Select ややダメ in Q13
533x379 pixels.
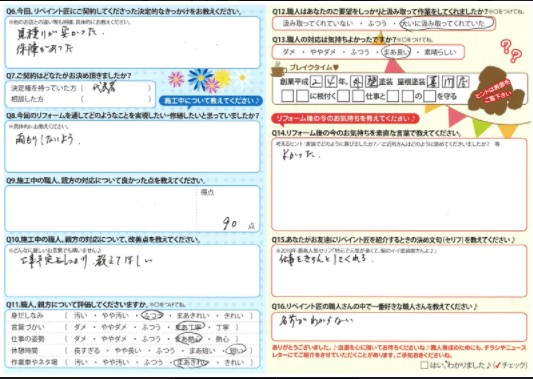pyautogui.click(x=323, y=52)
